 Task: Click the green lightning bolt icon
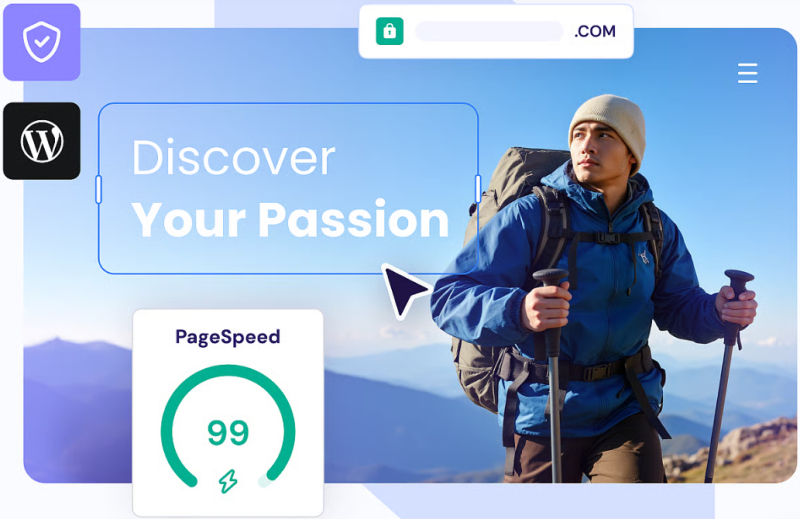(x=228, y=481)
